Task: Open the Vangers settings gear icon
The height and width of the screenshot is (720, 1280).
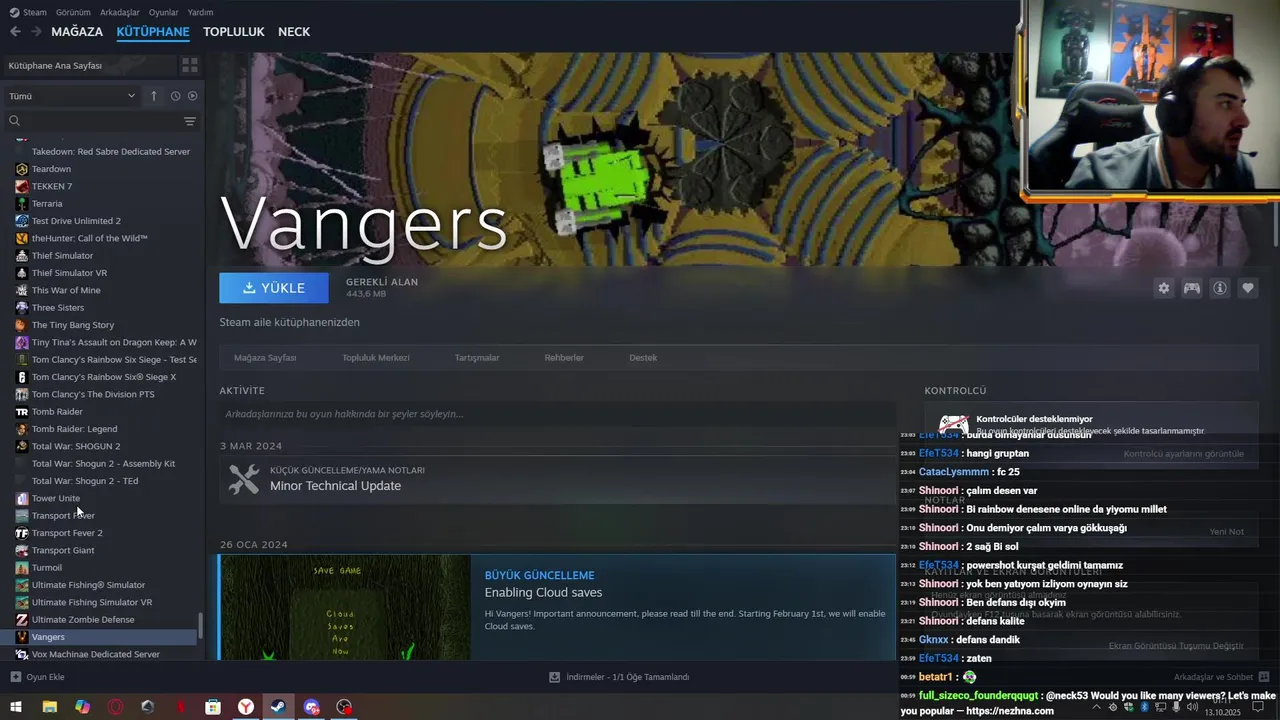Action: [x=1163, y=288]
